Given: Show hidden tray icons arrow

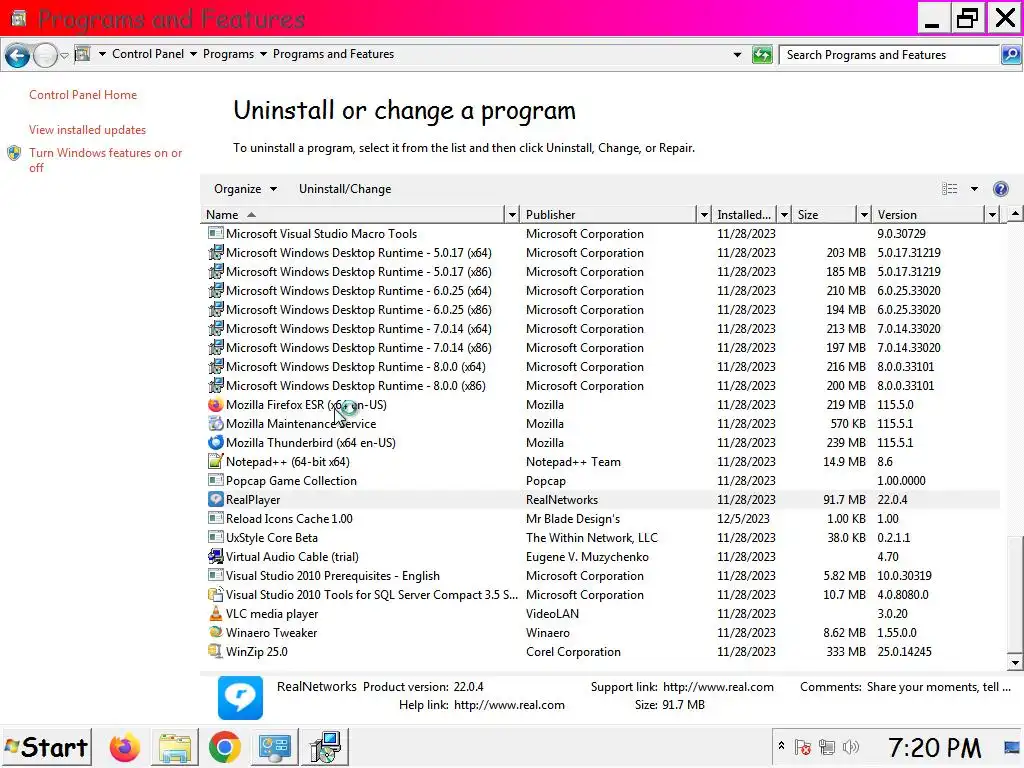Looking at the screenshot, I should tap(781, 746).
